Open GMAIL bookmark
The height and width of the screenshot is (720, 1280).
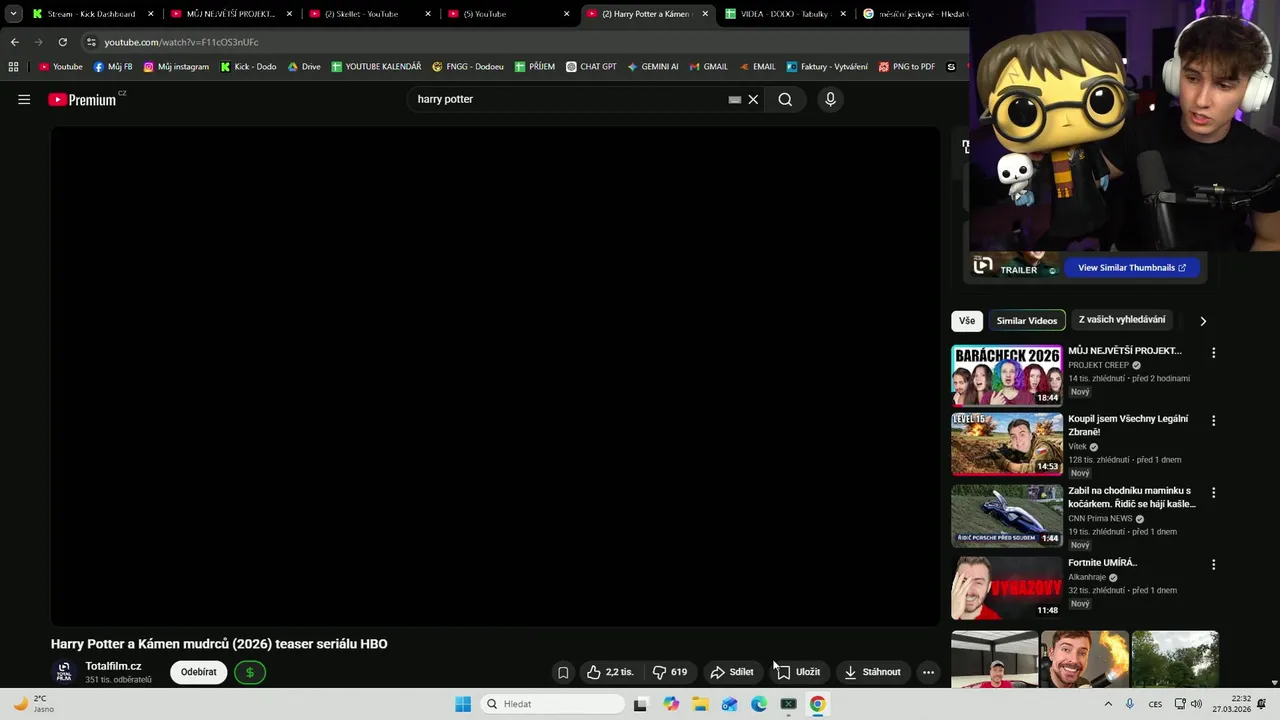click(x=708, y=67)
